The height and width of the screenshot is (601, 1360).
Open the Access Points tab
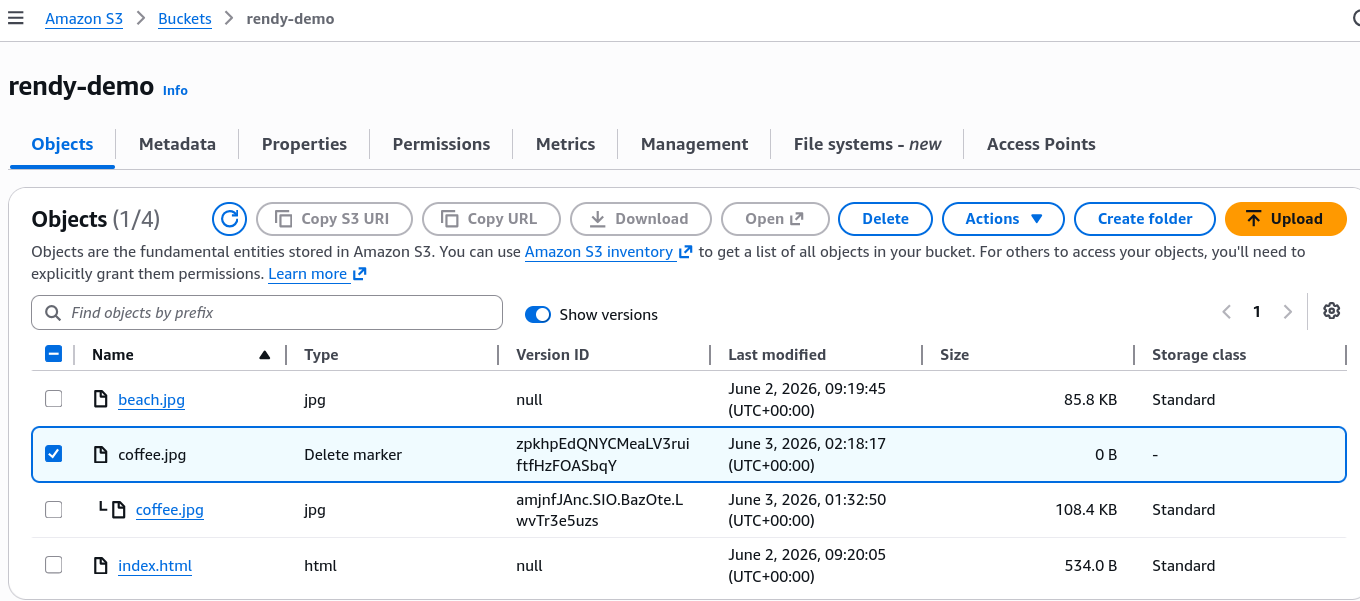click(1041, 144)
